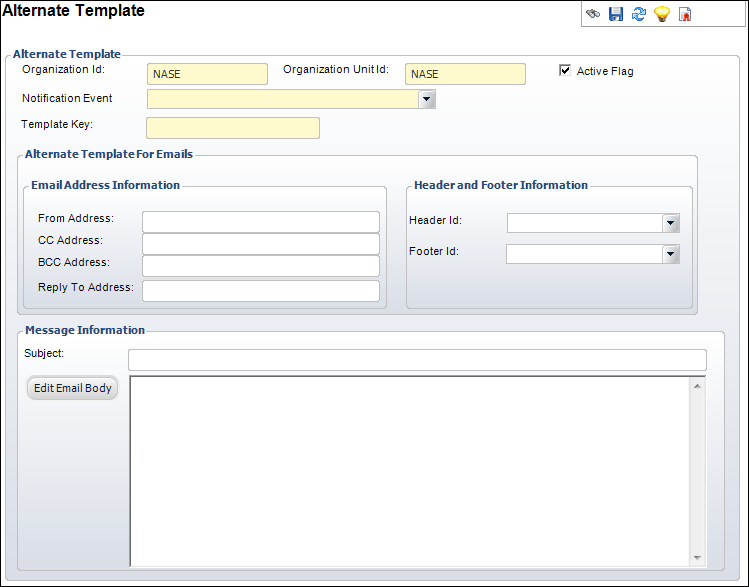The image size is (749, 587).
Task: Click the email body scrollbar down arrow
Action: pos(698,558)
